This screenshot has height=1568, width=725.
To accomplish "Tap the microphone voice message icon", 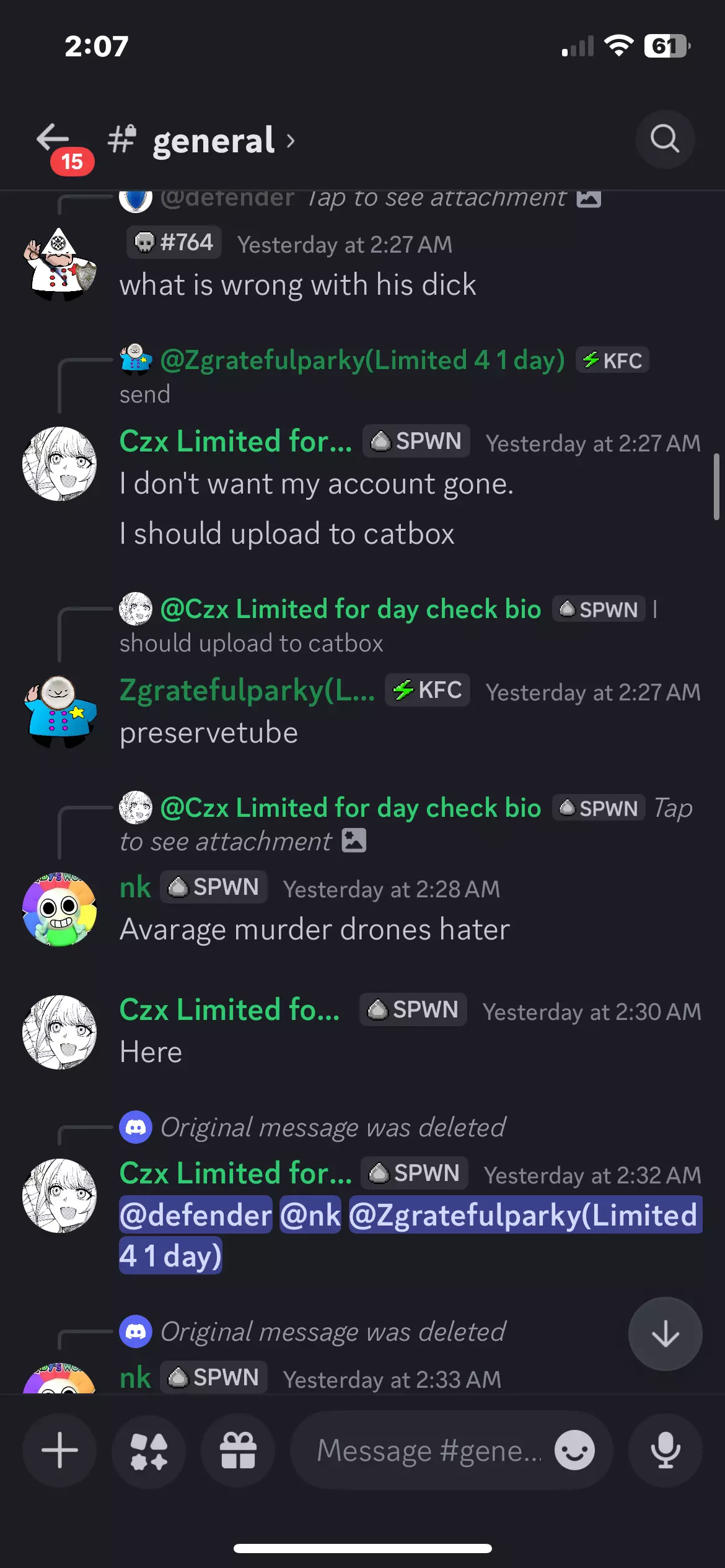I will 666,1450.
